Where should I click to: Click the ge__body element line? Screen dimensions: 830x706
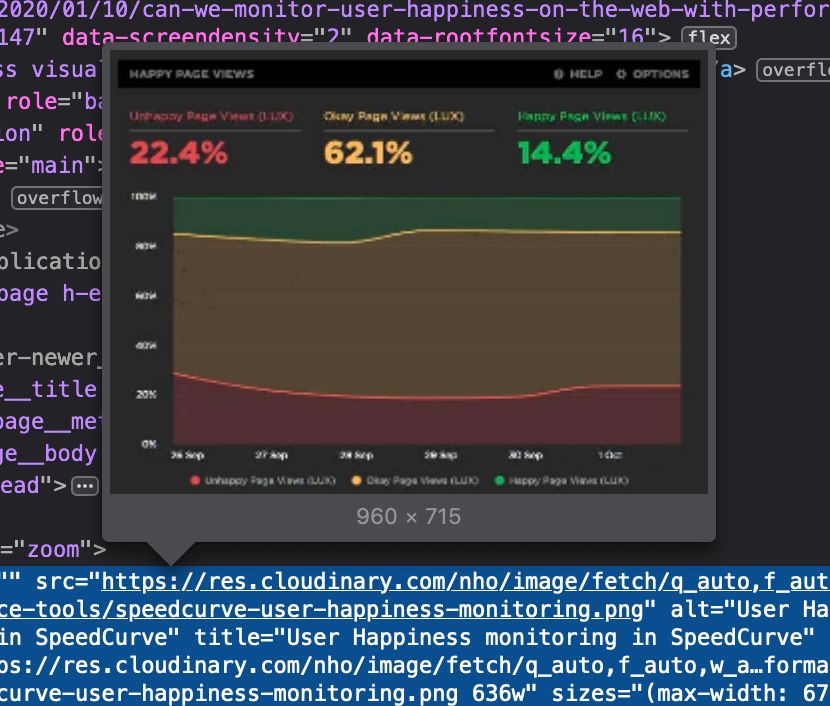[49, 454]
